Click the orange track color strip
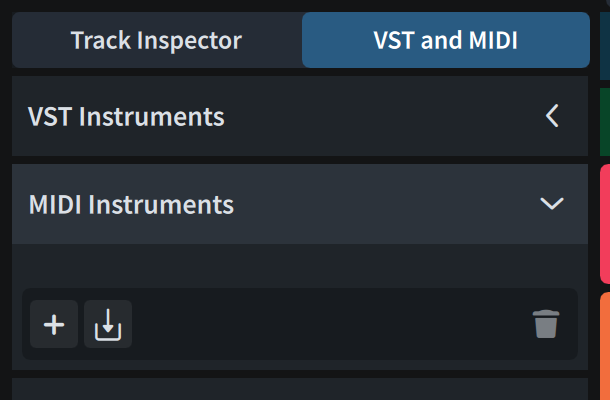The image size is (610, 400). click(605, 345)
